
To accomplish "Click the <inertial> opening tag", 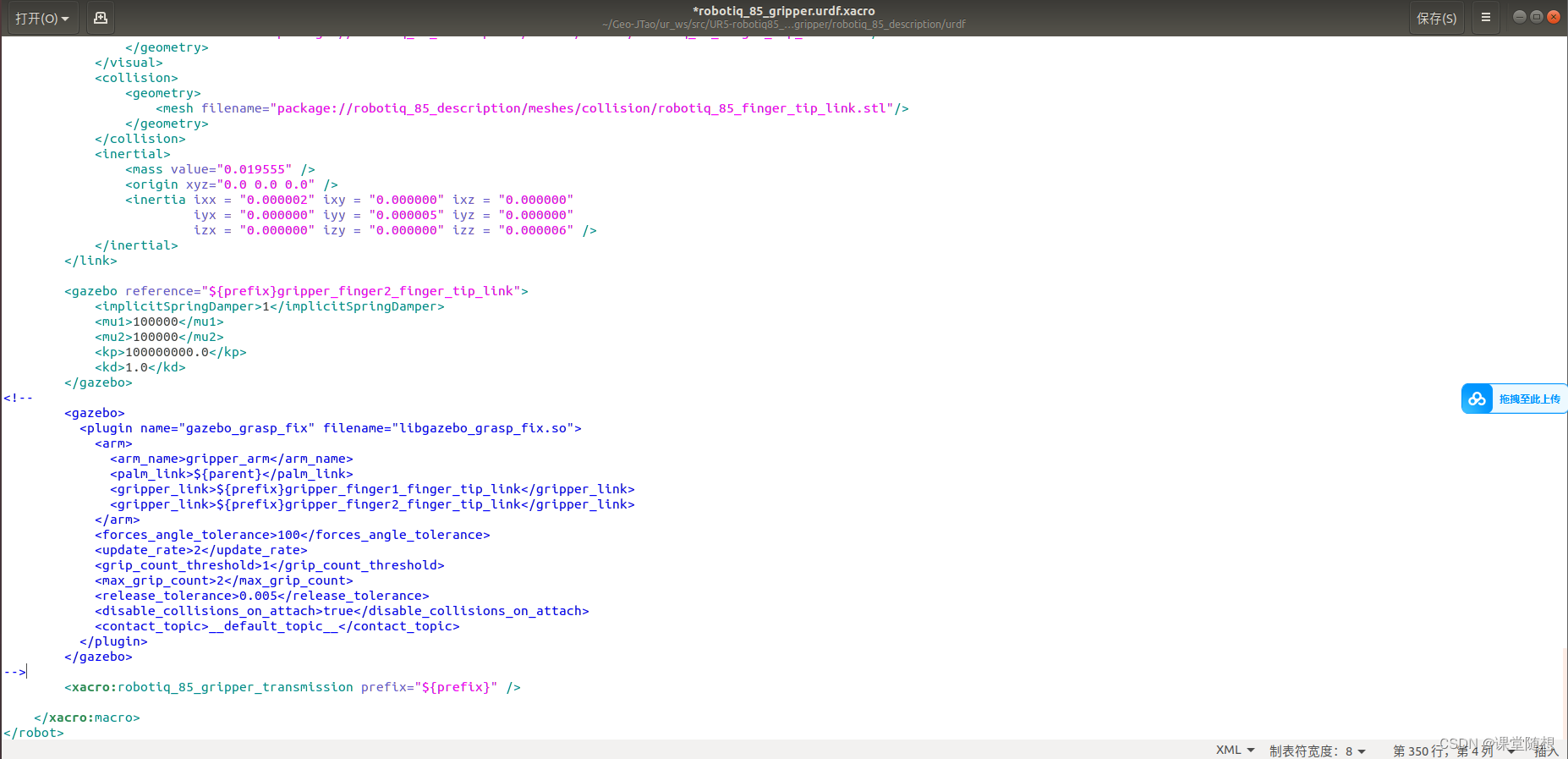I will pyautogui.click(x=133, y=154).
